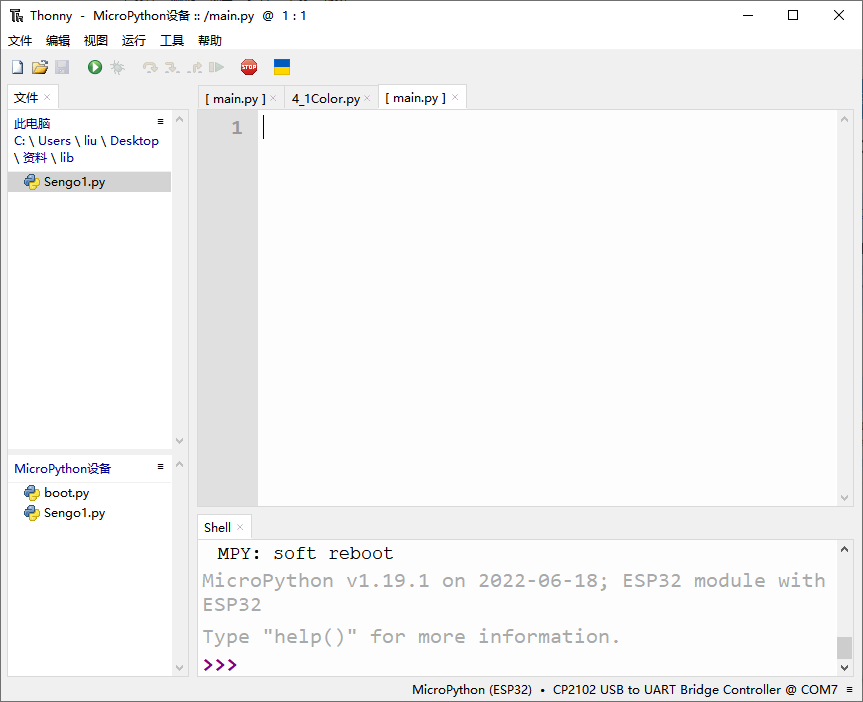Close the 文件 panel
The width and height of the screenshot is (863, 702).
[47, 97]
